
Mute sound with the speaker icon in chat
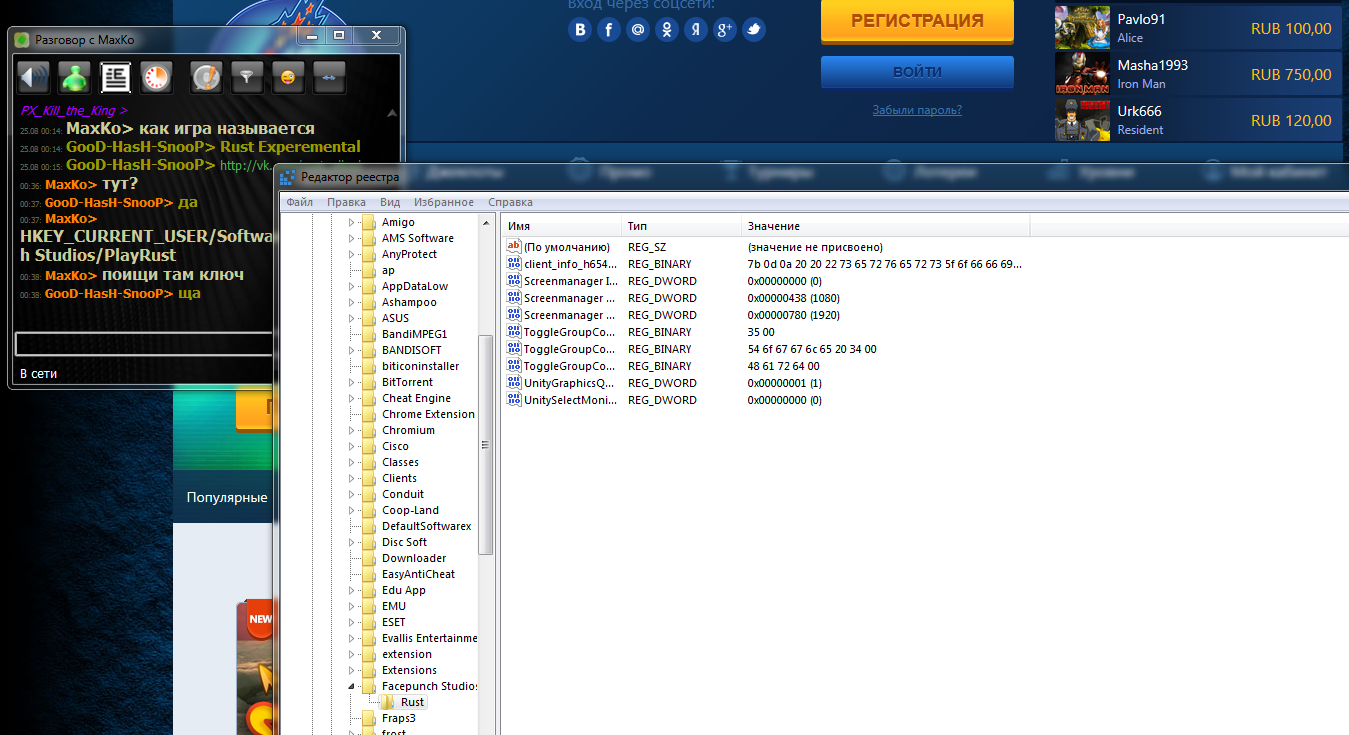pos(33,77)
